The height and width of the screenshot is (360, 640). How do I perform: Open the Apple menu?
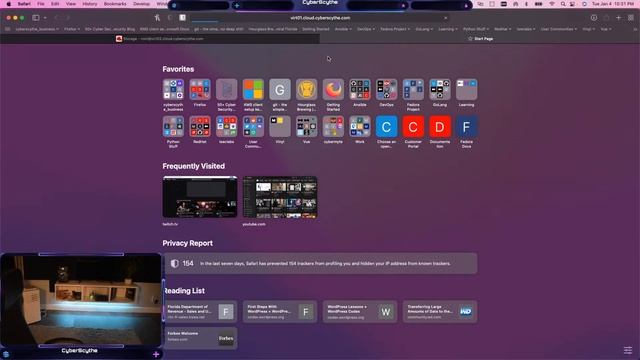point(9,4)
